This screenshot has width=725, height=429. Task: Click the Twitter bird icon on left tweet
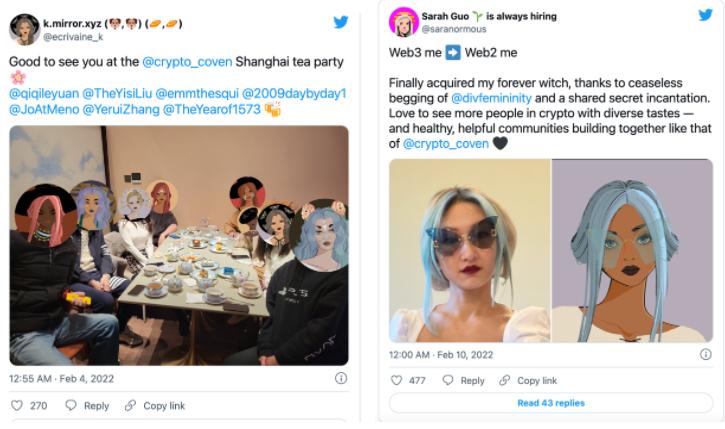pyautogui.click(x=340, y=22)
